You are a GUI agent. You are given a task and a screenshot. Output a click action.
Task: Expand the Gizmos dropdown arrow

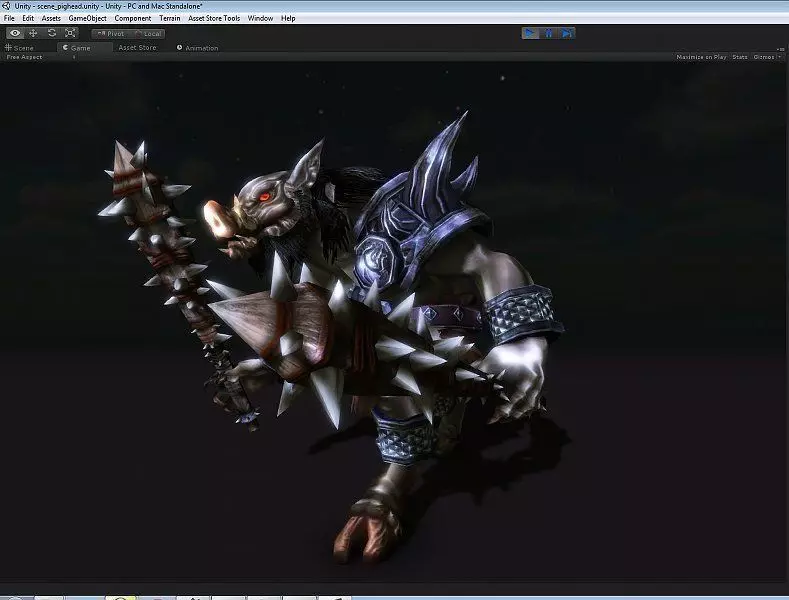click(780, 57)
